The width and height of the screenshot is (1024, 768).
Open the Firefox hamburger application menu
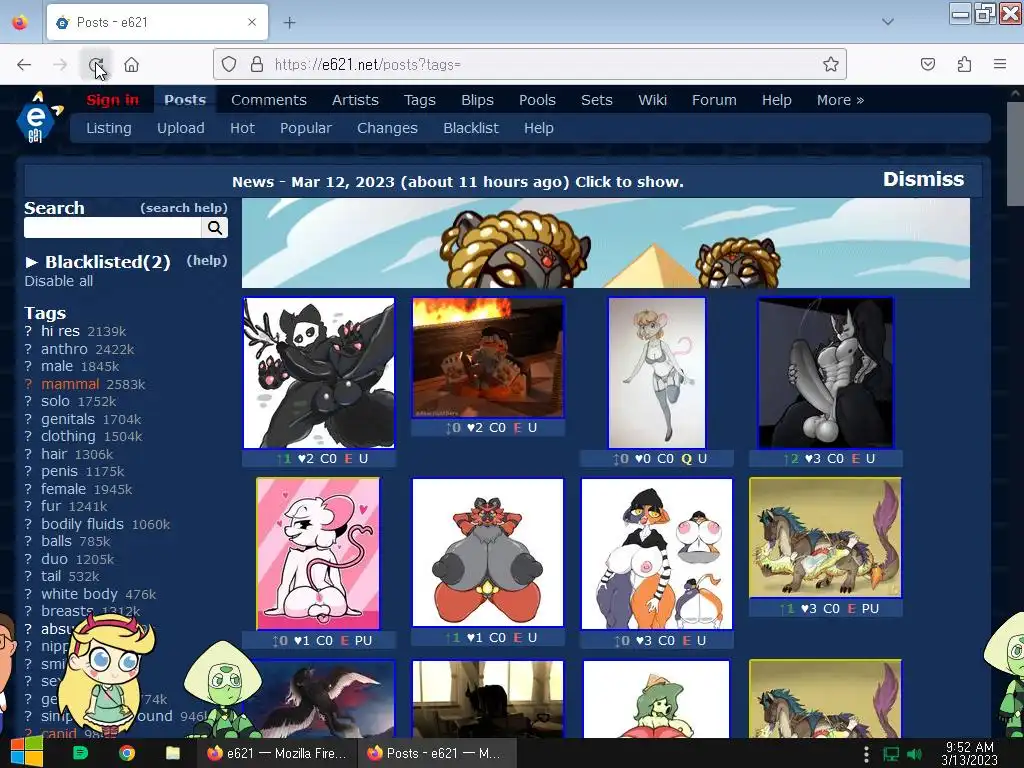click(1000, 64)
